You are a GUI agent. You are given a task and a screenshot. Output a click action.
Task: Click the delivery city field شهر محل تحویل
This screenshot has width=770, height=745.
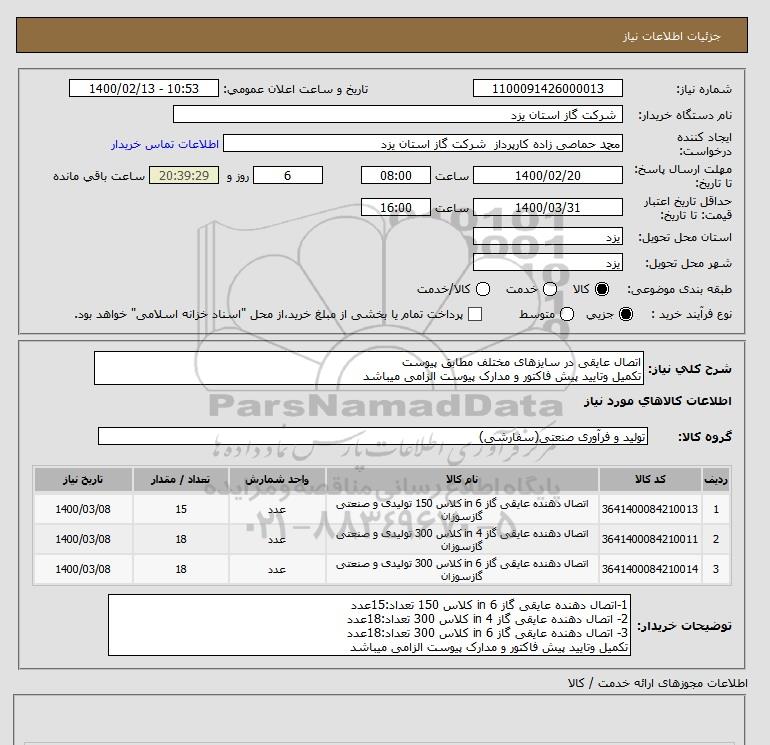pos(548,263)
